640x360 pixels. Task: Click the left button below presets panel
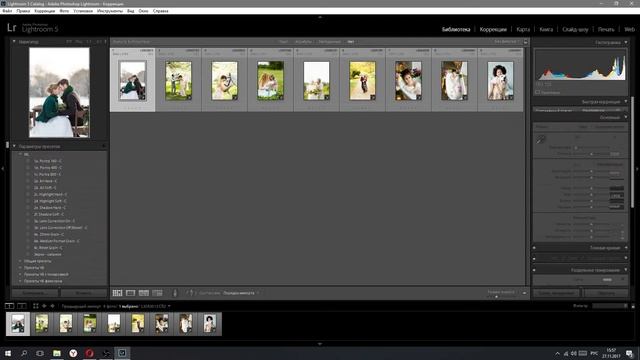click(35, 293)
